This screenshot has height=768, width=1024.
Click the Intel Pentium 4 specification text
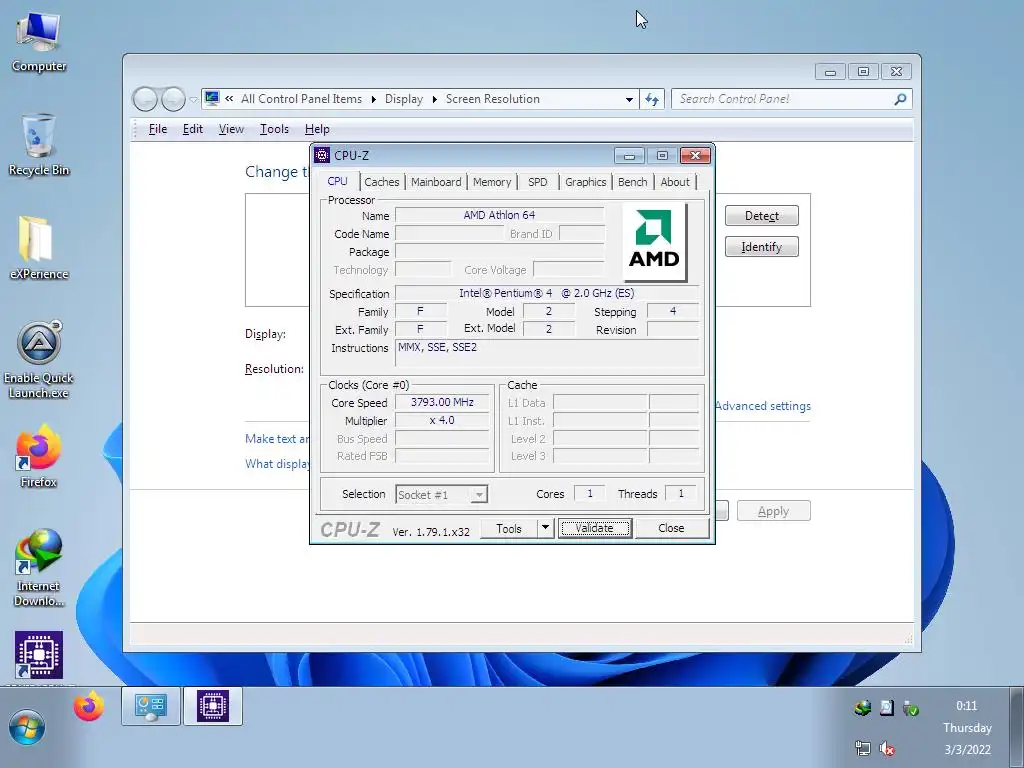click(x=547, y=293)
